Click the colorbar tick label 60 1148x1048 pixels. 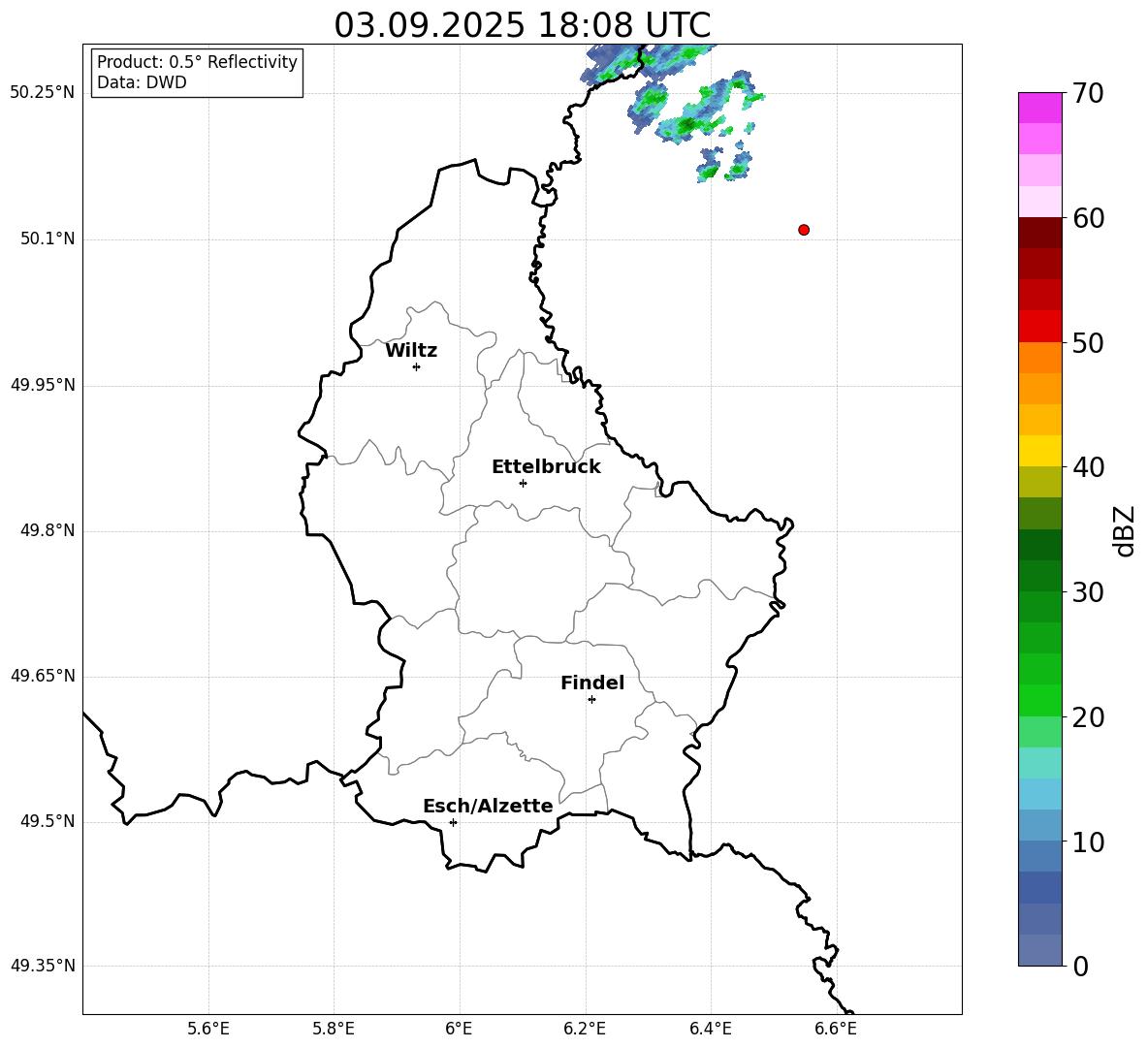click(x=1089, y=218)
